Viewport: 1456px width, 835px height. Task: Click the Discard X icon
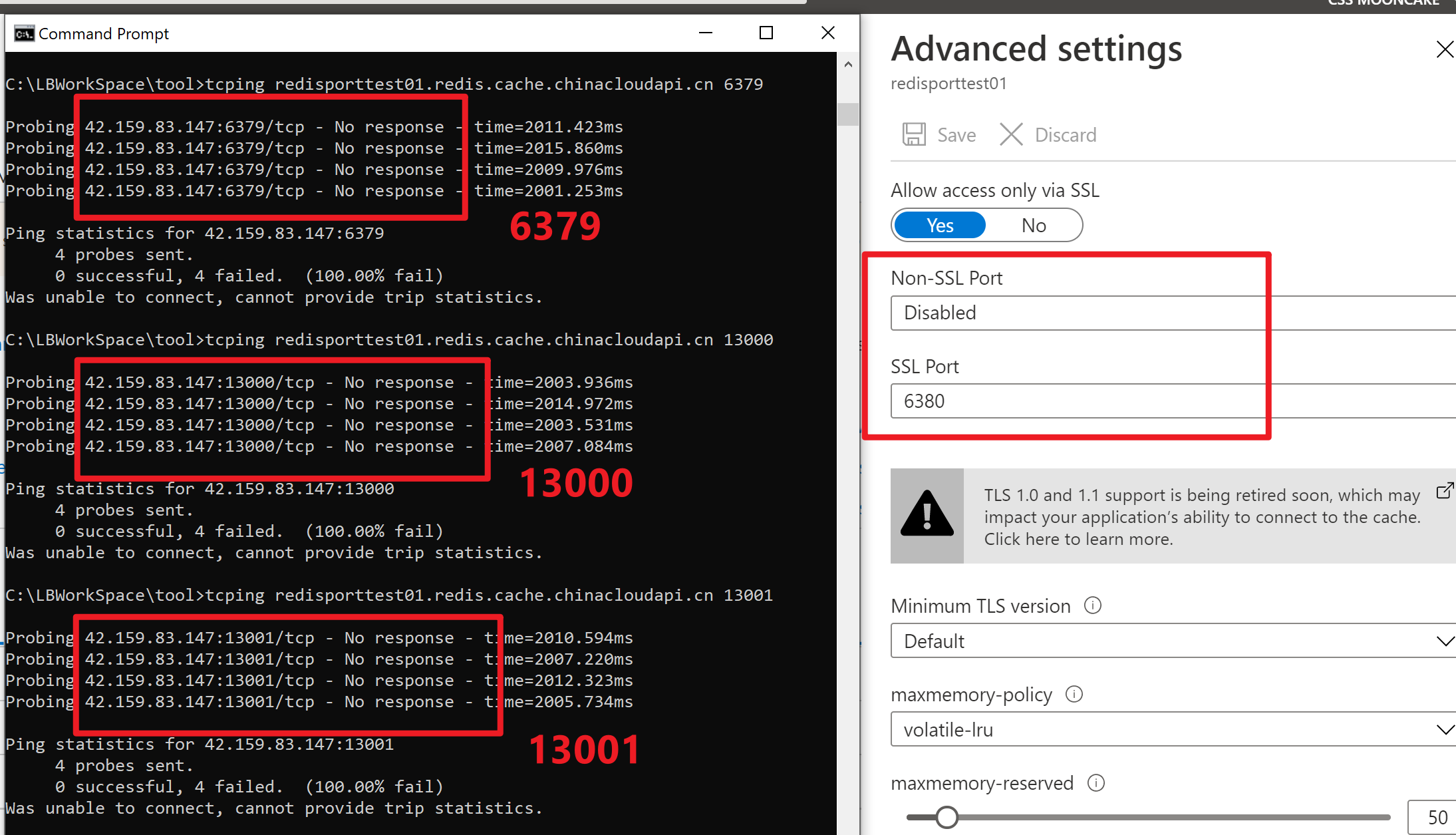click(1011, 134)
